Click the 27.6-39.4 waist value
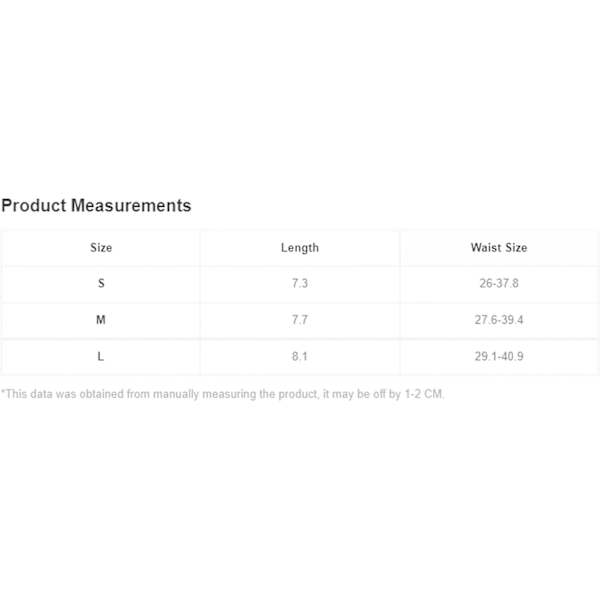The width and height of the screenshot is (600, 600). [499, 320]
